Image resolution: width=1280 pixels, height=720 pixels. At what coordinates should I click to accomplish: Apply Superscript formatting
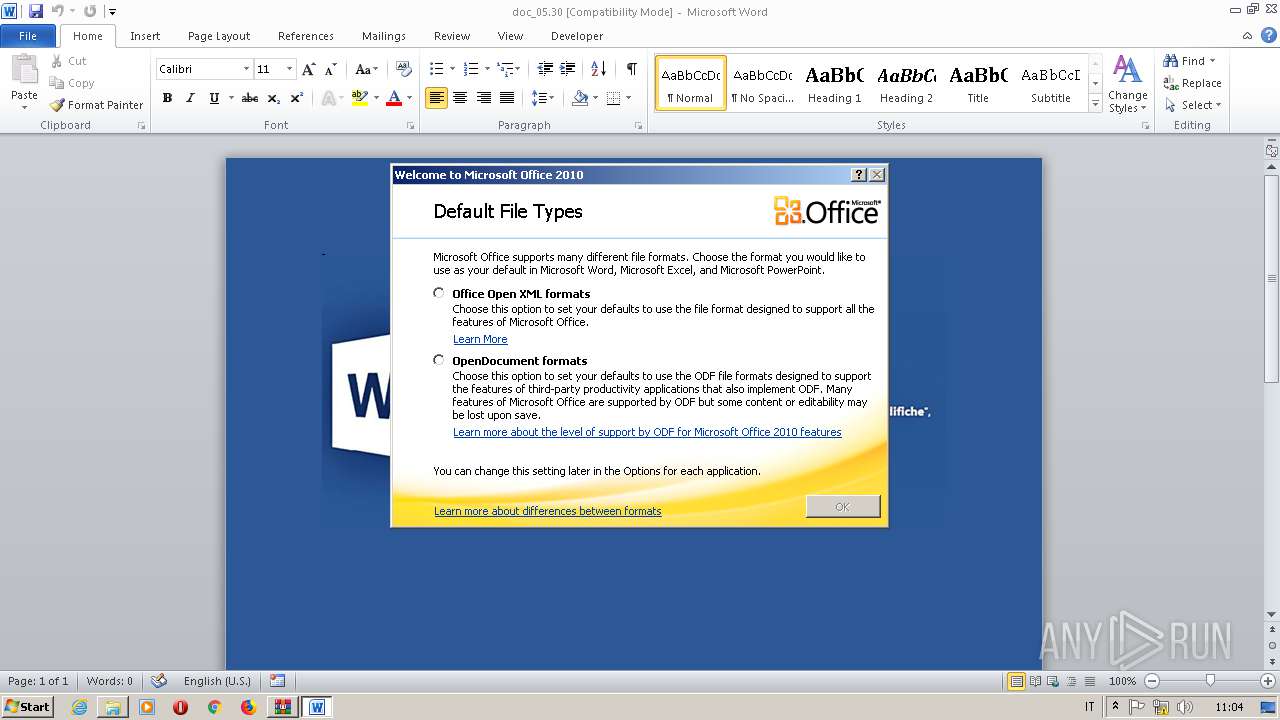tap(297, 98)
